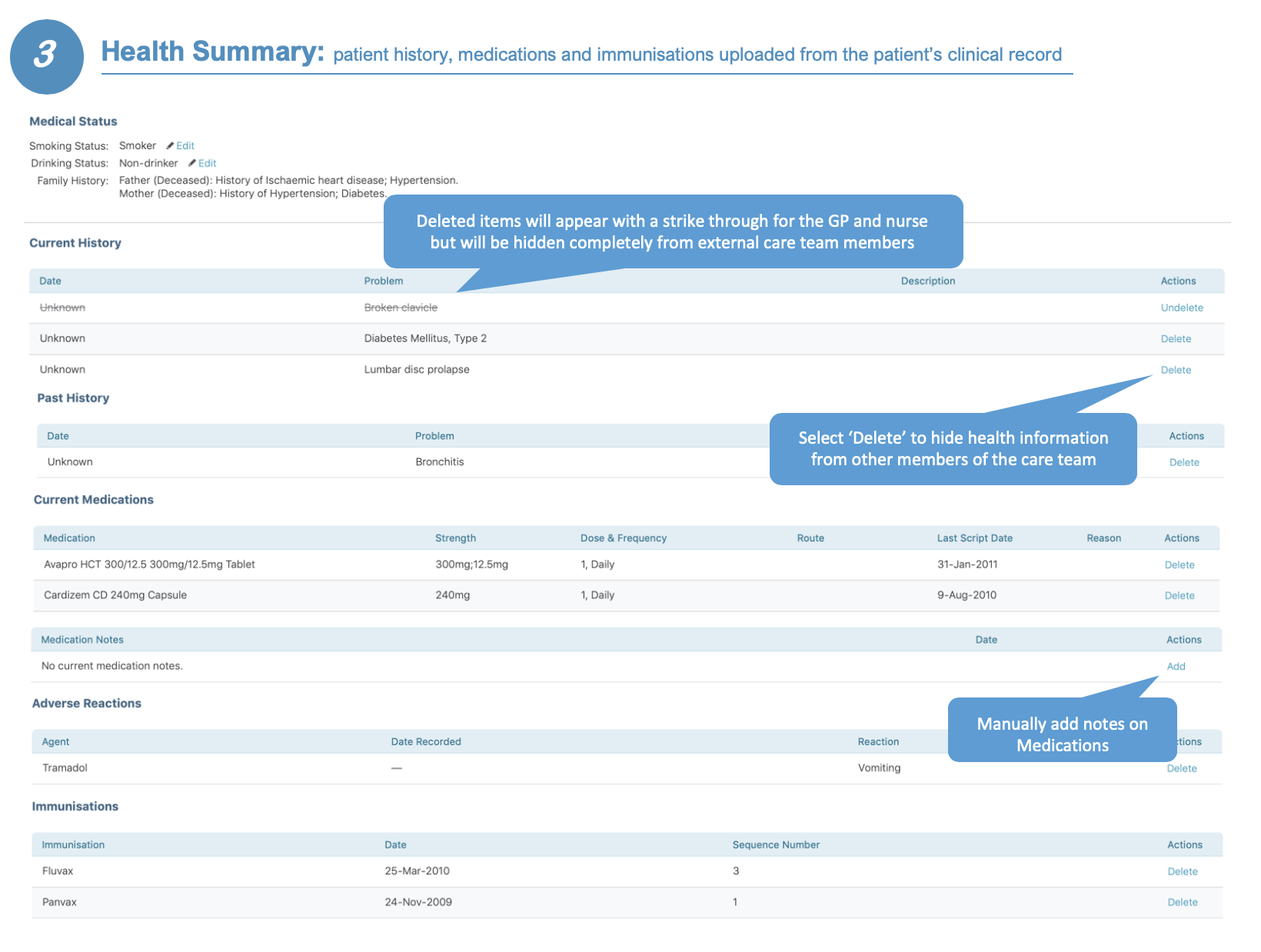Click the Route column header
Screen dimensions: 1261x952
pyautogui.click(x=810, y=538)
